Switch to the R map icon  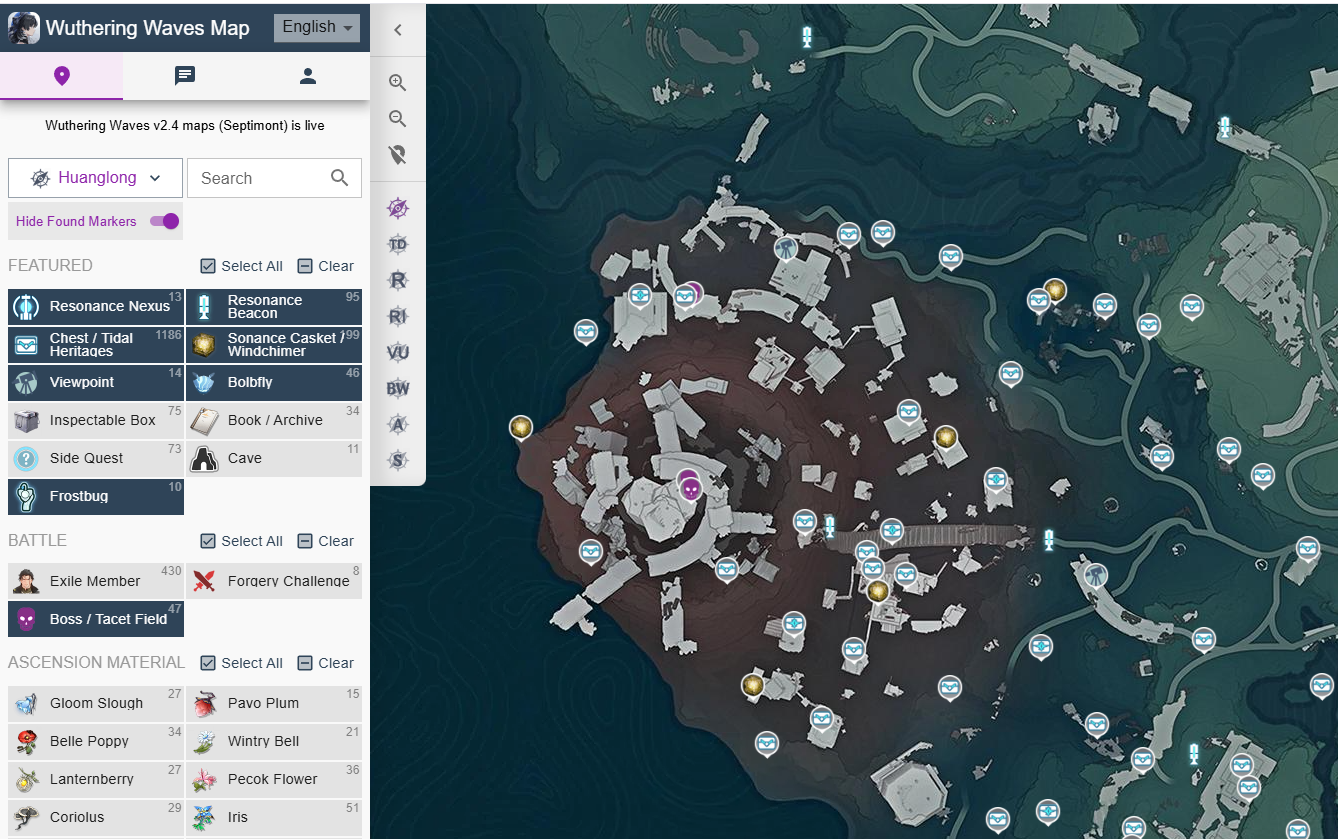point(398,280)
